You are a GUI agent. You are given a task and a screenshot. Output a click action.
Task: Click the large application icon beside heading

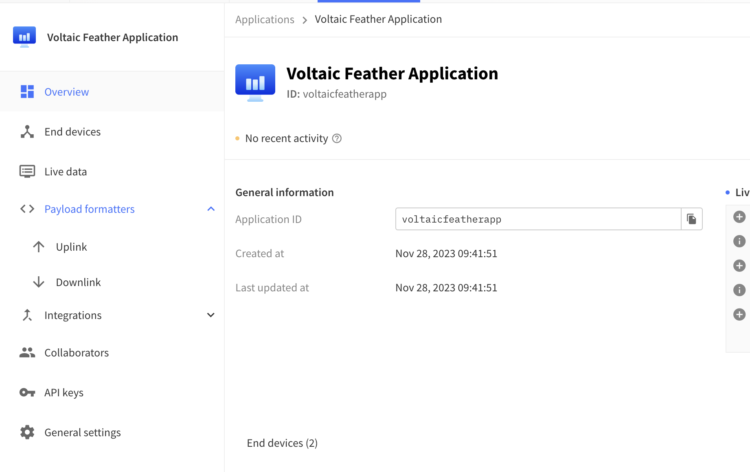[x=255, y=83]
